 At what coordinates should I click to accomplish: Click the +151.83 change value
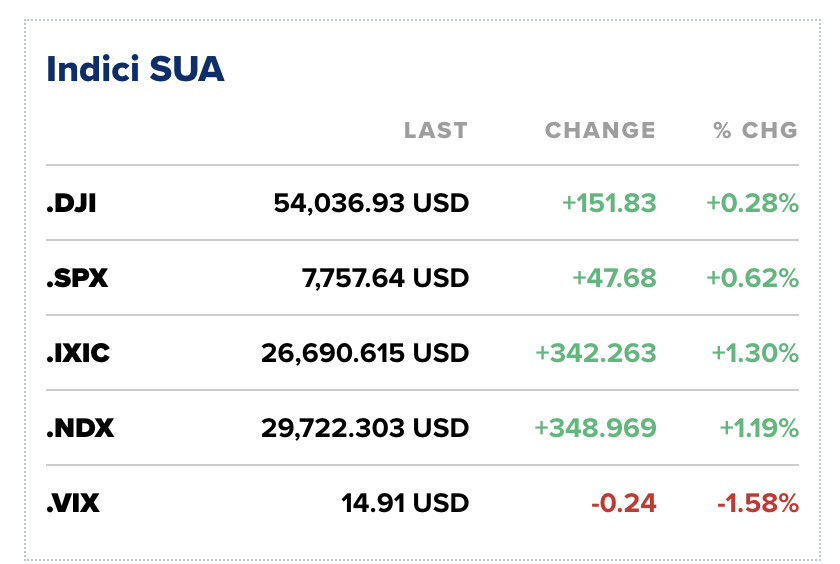[x=609, y=203]
